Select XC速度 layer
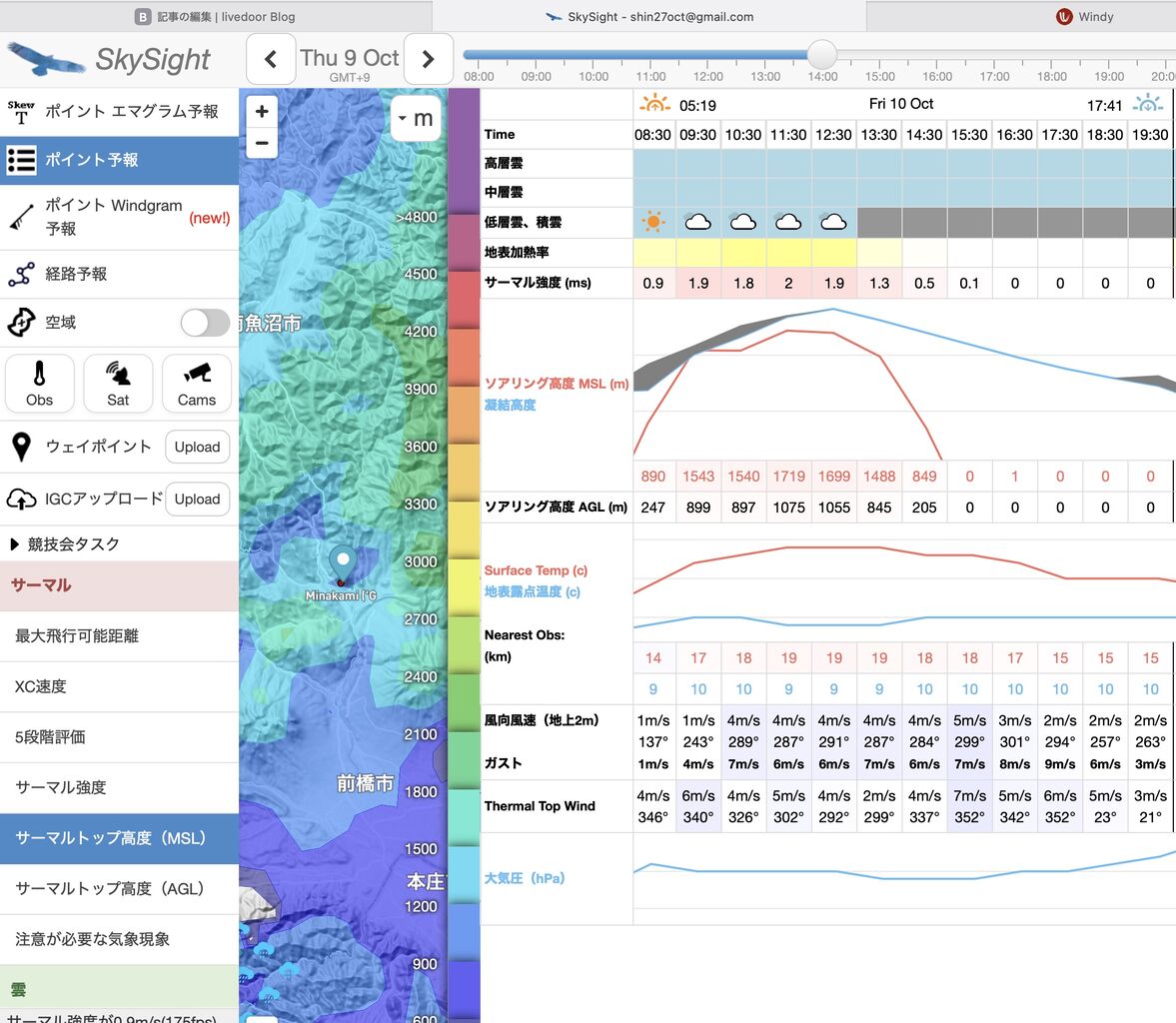1176x1023 pixels. coord(119,686)
